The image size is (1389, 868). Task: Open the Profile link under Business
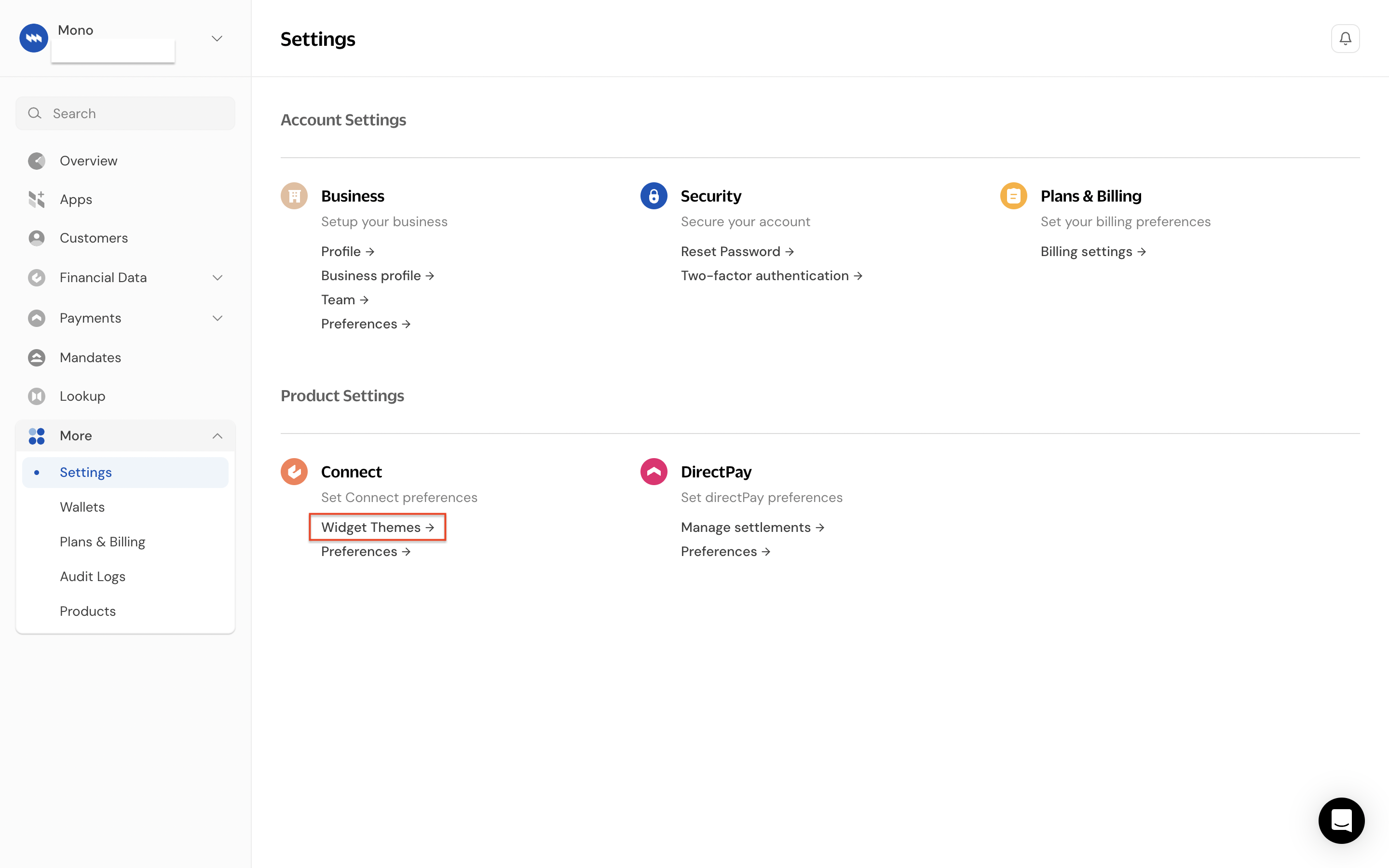pos(348,251)
